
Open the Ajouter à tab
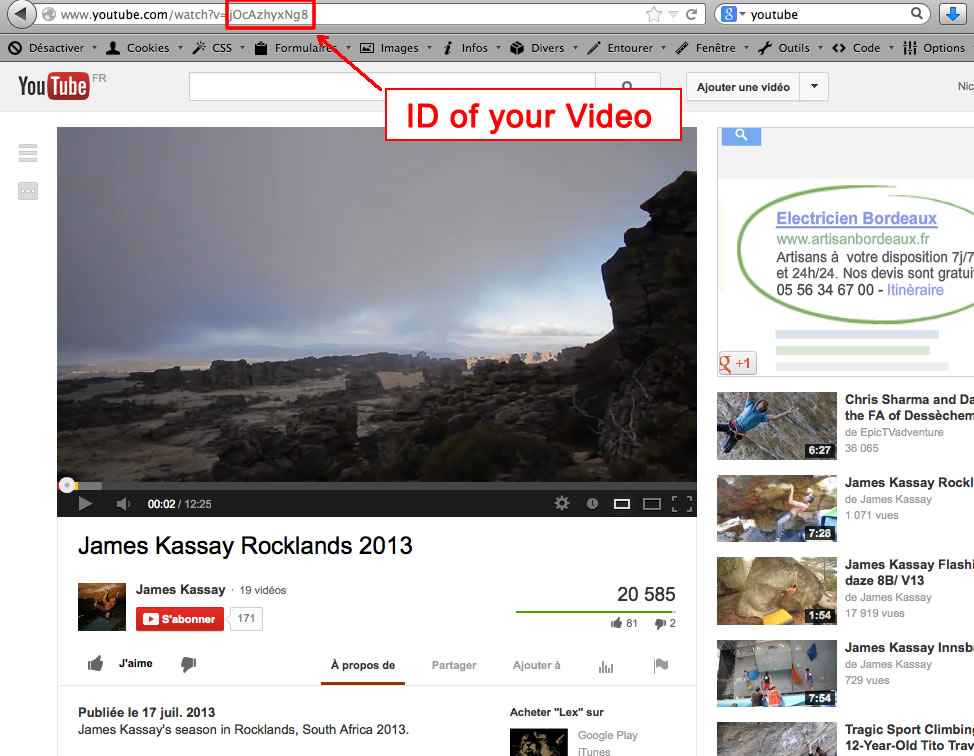coord(537,665)
